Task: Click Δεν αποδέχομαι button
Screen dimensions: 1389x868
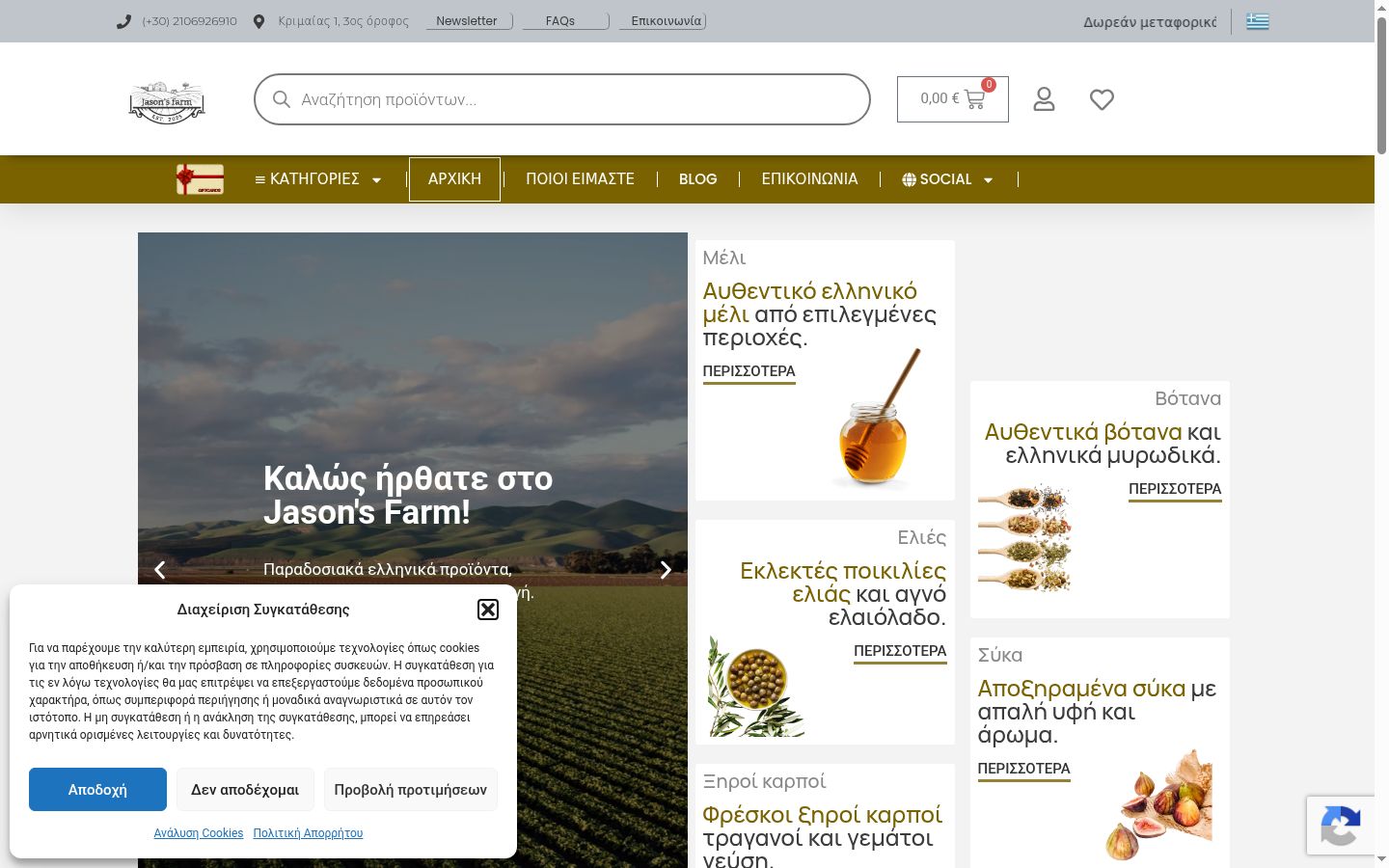Action: coord(245,789)
